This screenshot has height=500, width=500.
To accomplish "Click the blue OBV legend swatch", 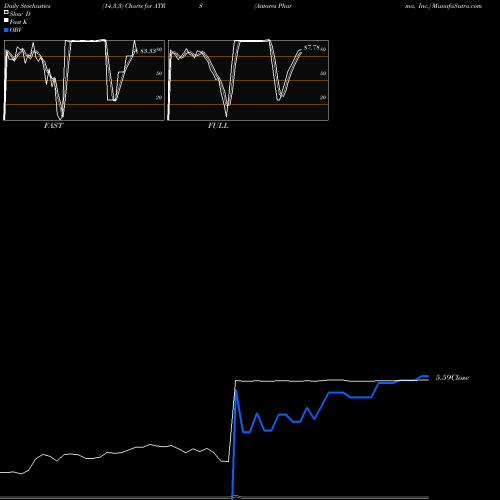I will click(6, 30).
